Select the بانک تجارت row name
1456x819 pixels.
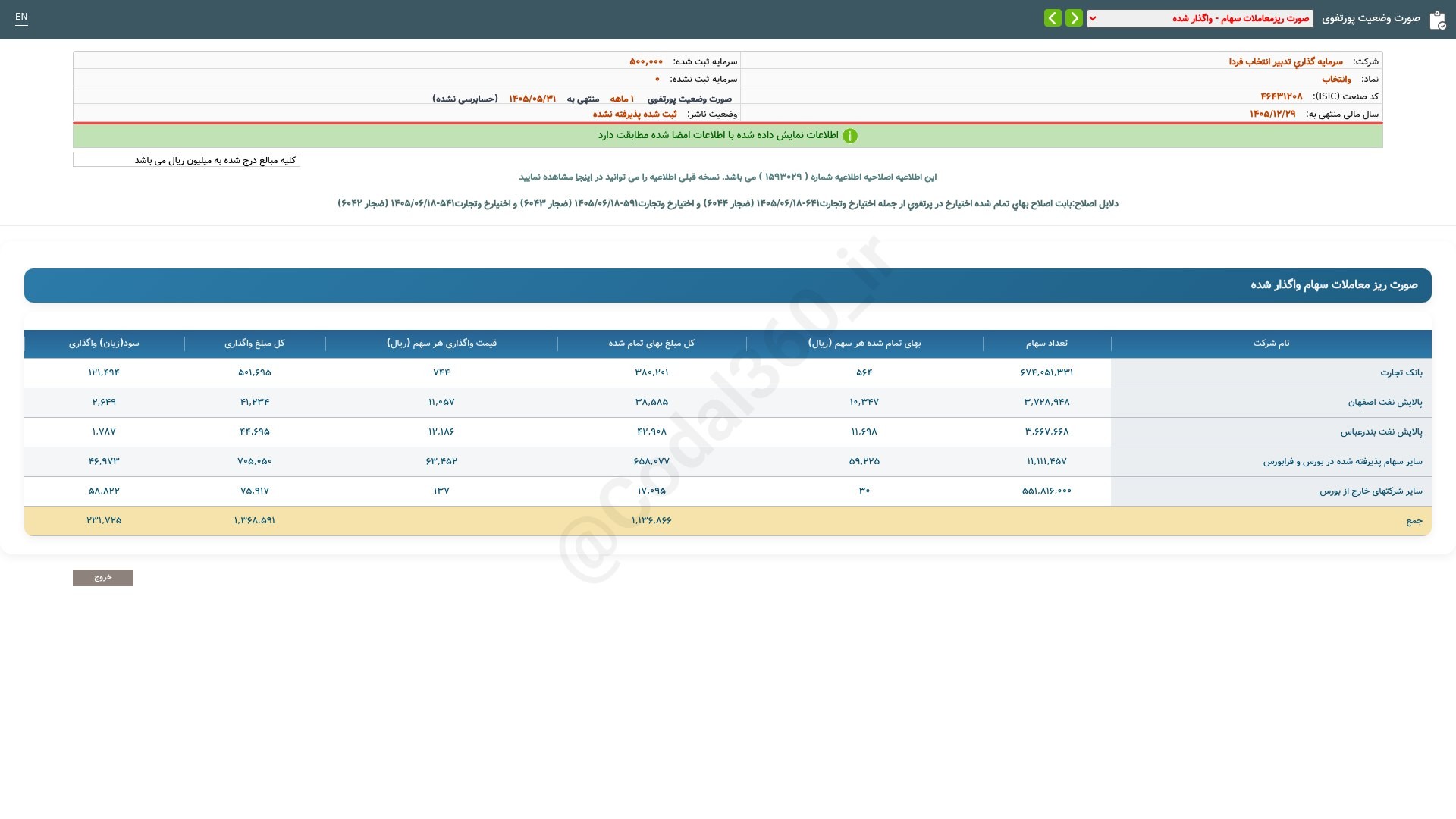click(x=1401, y=373)
